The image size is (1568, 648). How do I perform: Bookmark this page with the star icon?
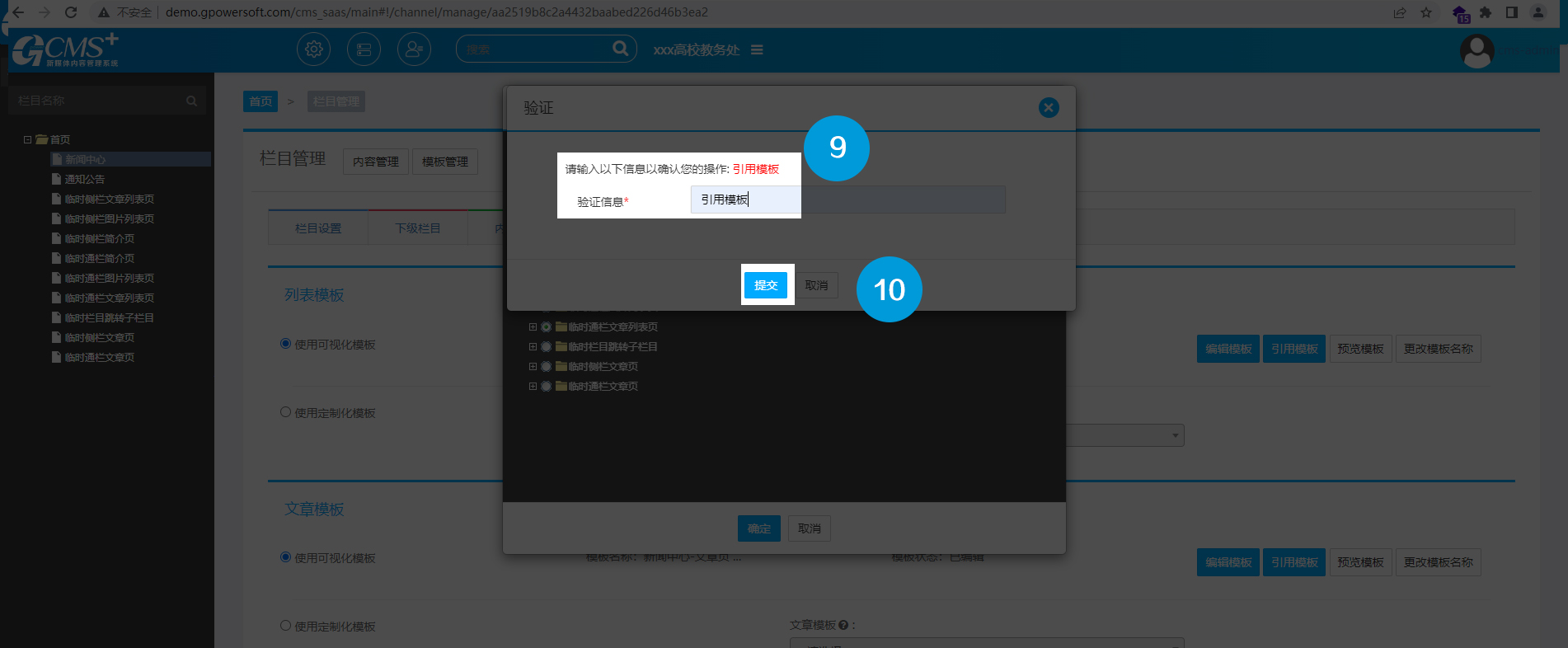pos(1426,12)
